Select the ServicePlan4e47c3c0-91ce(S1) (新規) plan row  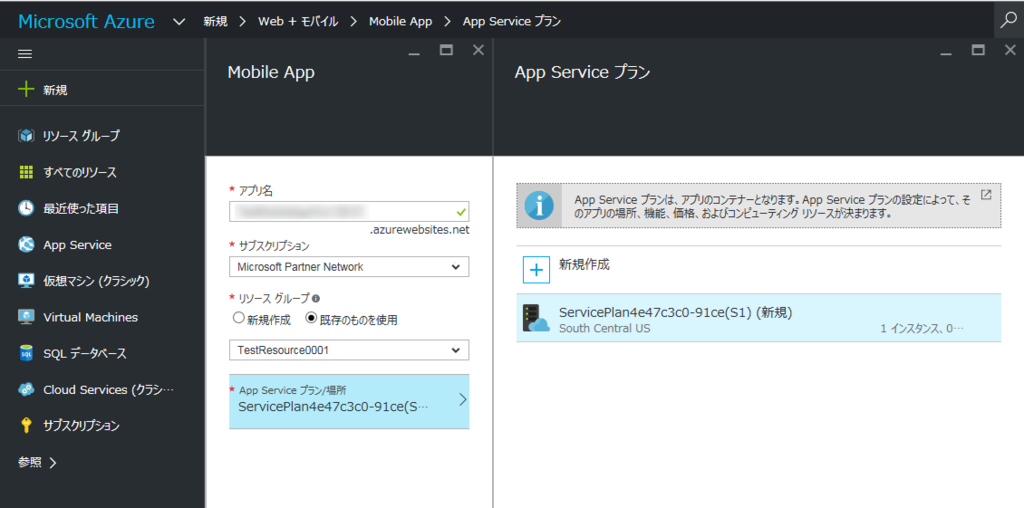click(x=758, y=318)
